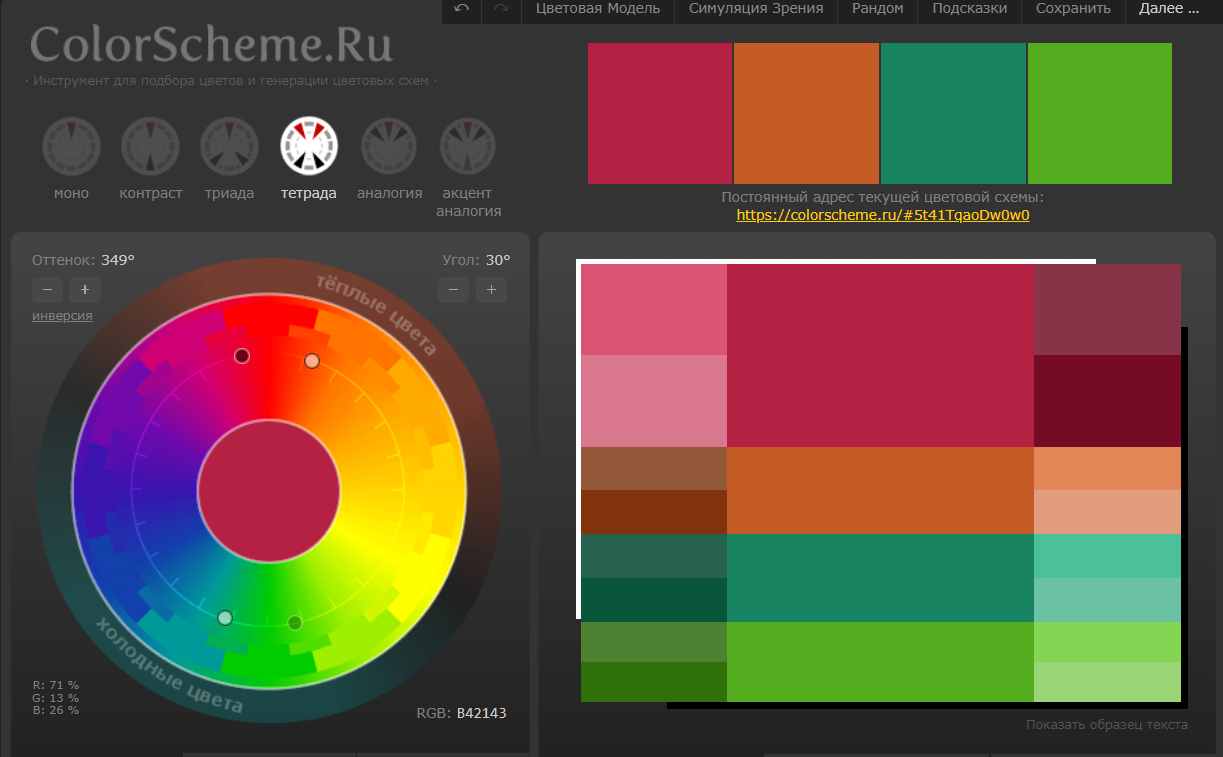Click the инверсия link
The height and width of the screenshot is (757, 1223).
(62, 316)
